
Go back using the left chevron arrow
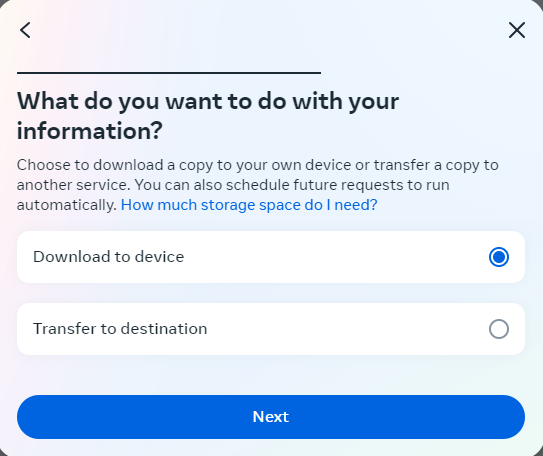(x=25, y=30)
